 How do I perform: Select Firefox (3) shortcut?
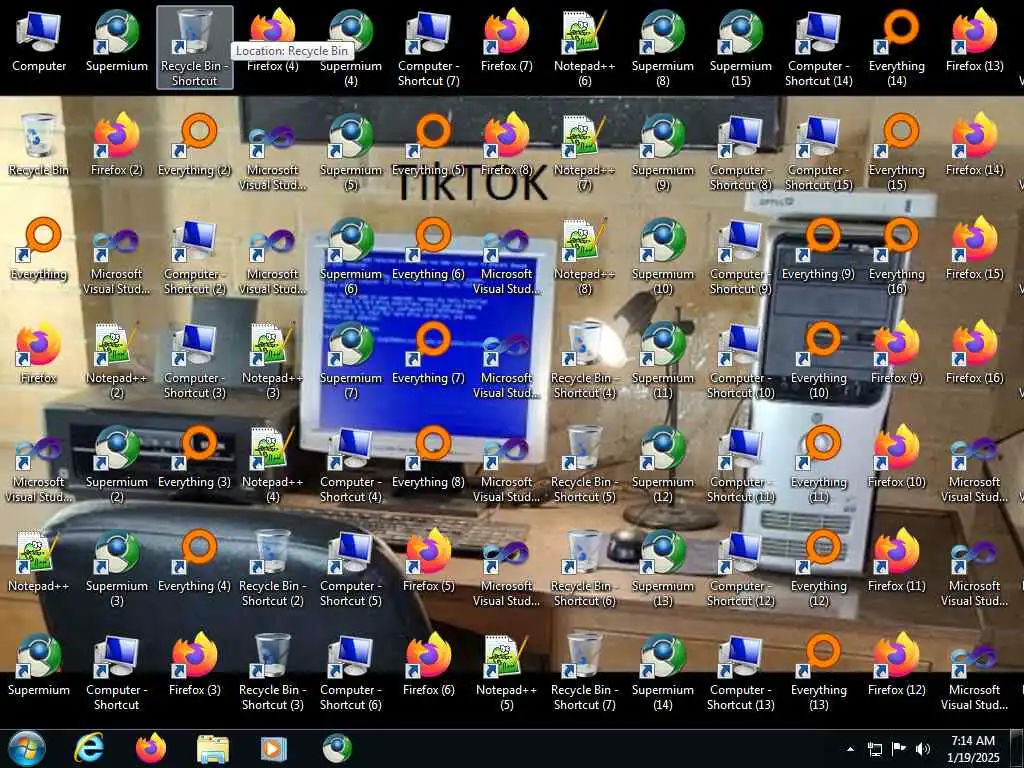click(x=195, y=664)
